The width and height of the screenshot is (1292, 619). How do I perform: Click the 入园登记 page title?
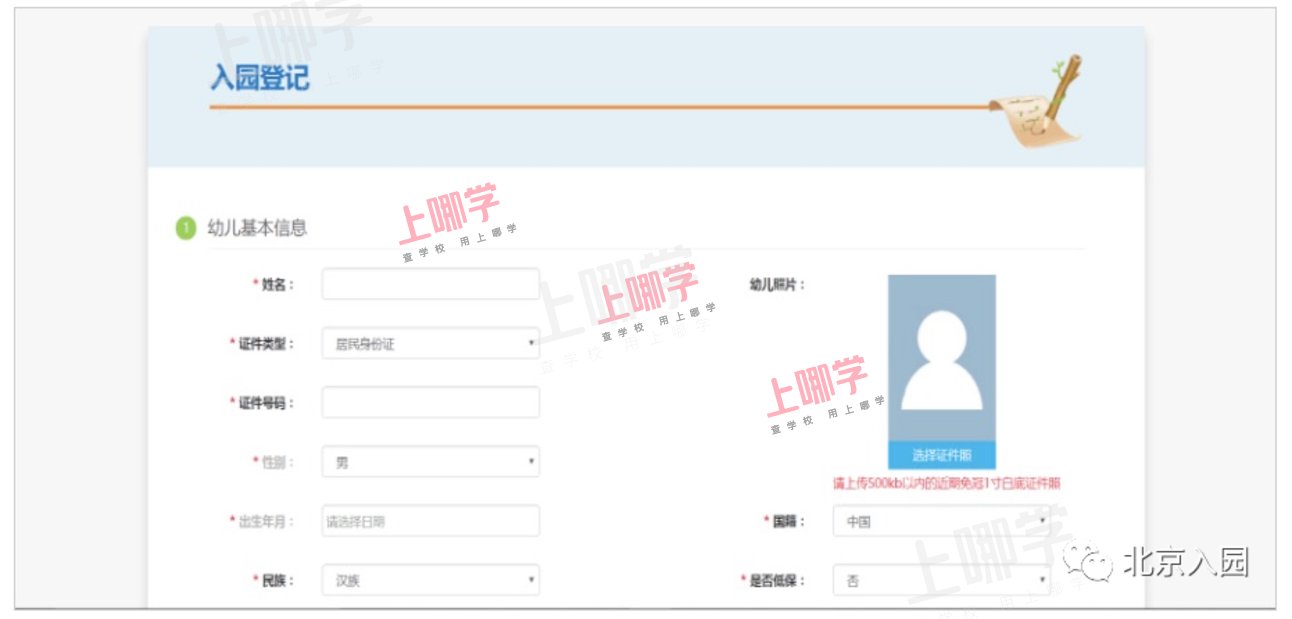260,78
